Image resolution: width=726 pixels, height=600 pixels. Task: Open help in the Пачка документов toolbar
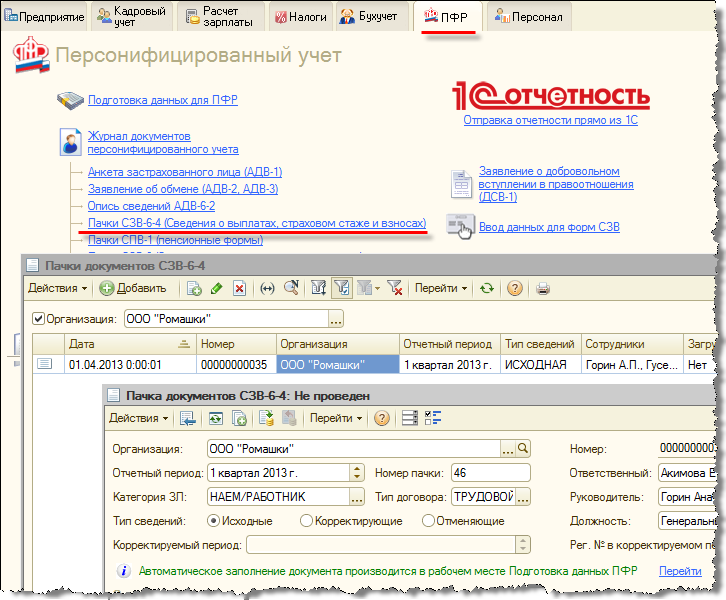tap(382, 419)
